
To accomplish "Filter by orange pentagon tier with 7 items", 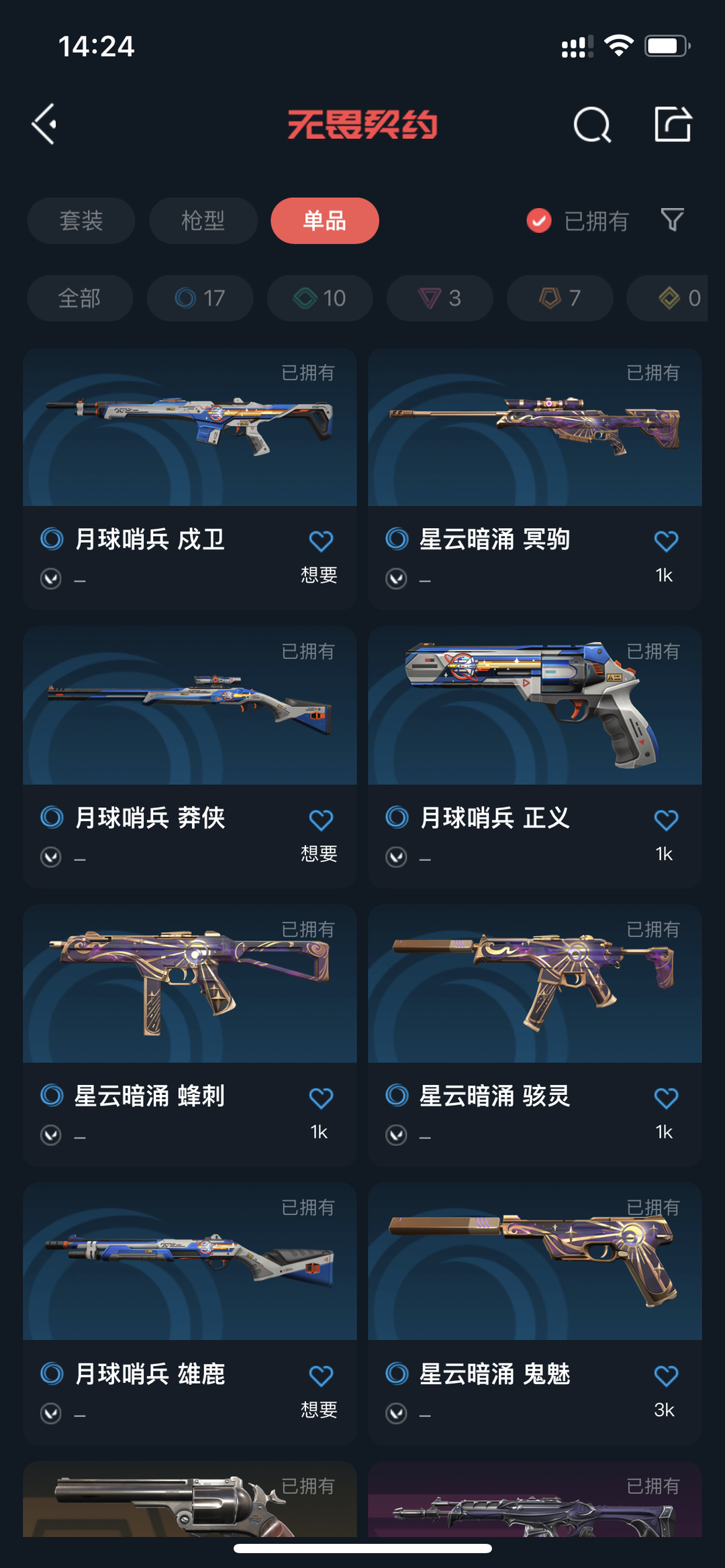I will point(560,298).
